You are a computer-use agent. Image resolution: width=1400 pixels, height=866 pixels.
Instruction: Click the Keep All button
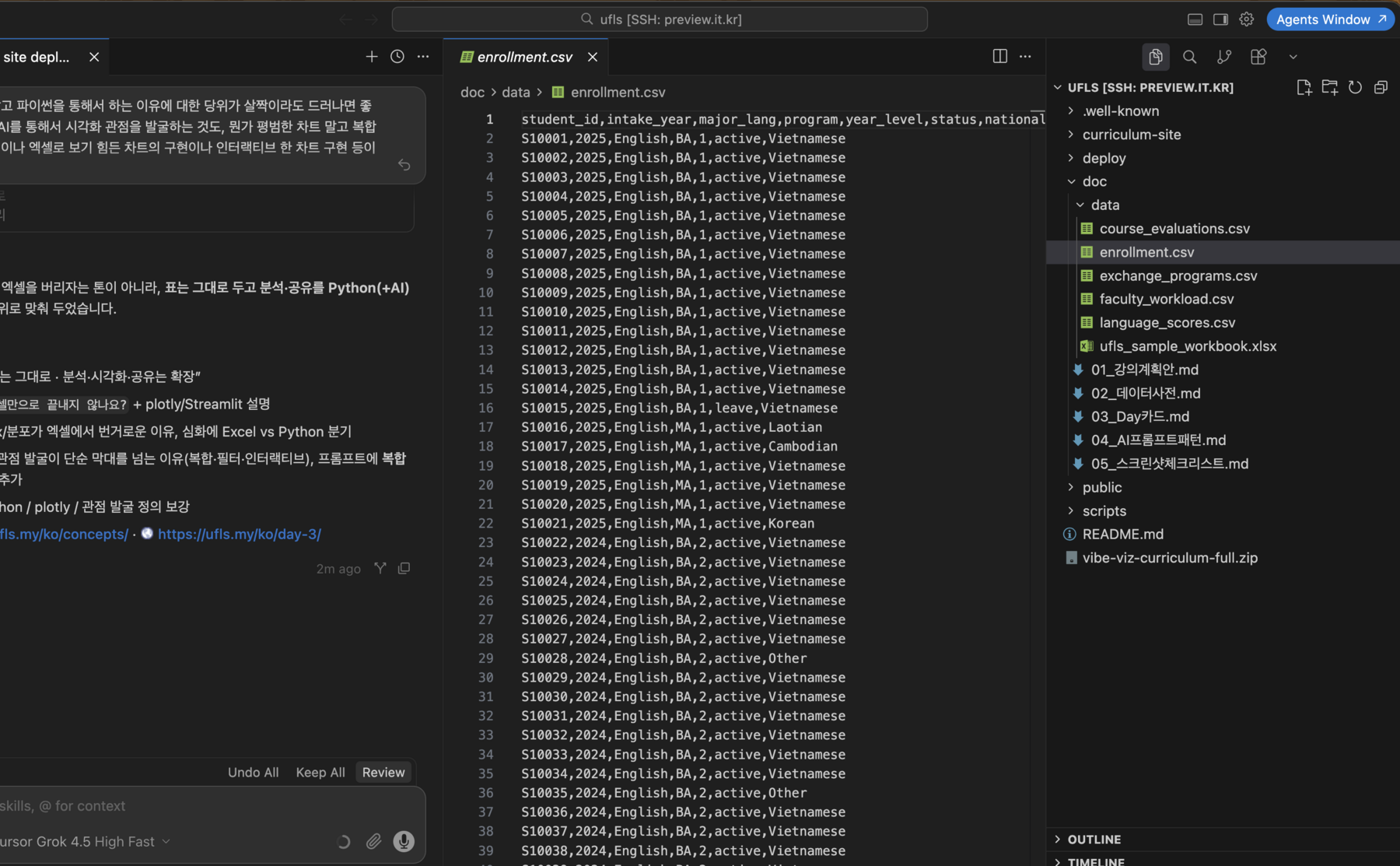[320, 772]
